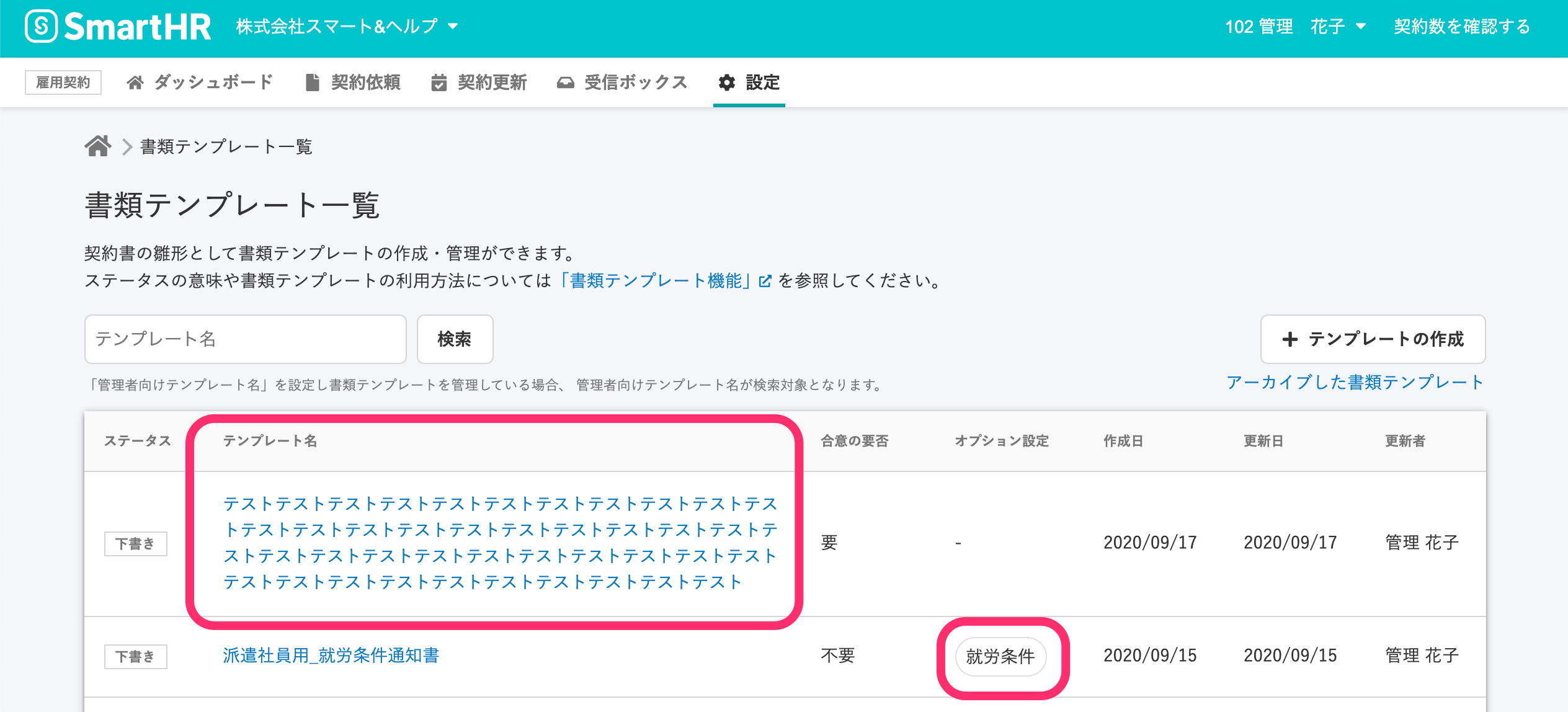1568x712 pixels.
Task: Click the external link icon after 書類テンプレート機能
Action: pyautogui.click(x=765, y=281)
